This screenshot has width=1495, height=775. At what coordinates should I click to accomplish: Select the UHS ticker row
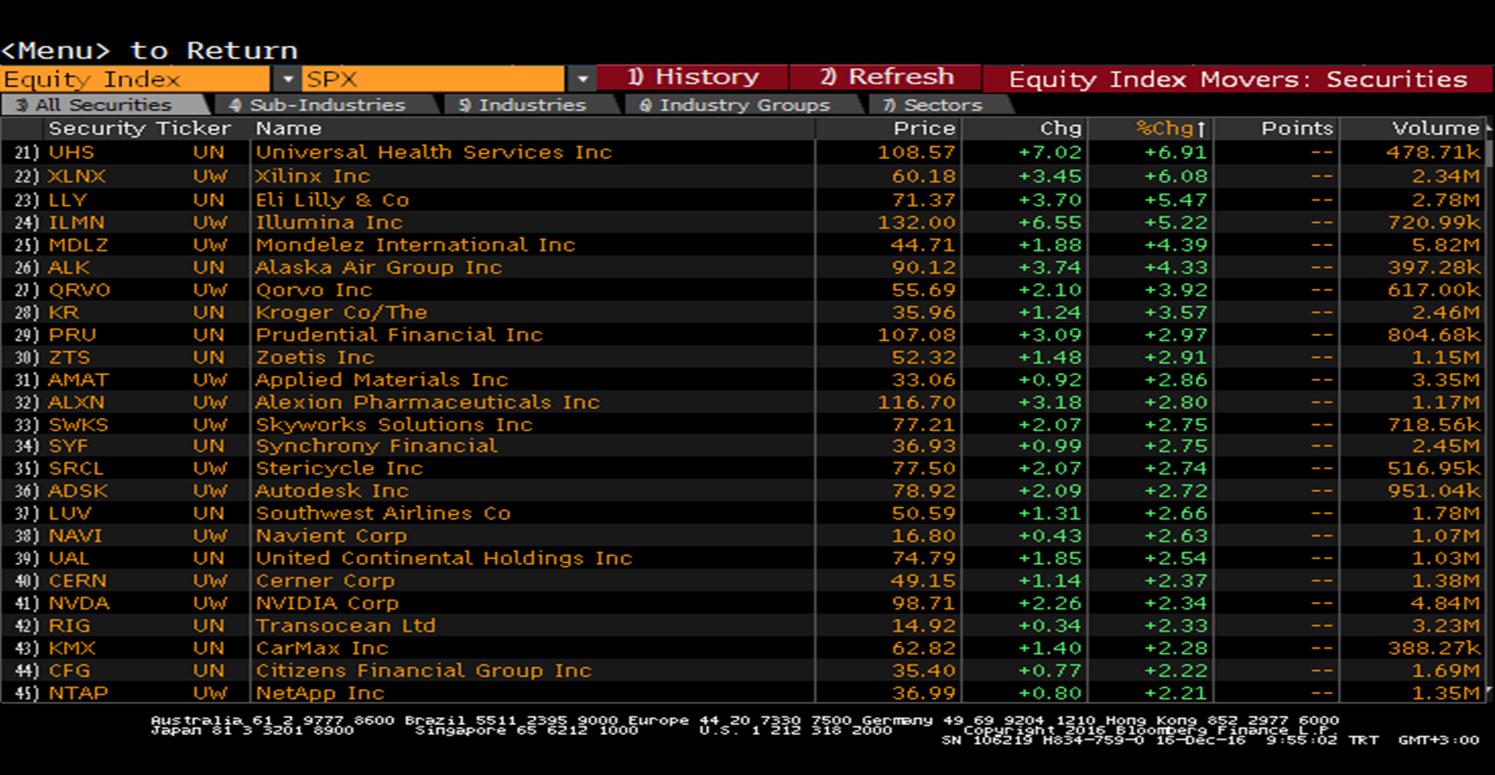[742, 152]
